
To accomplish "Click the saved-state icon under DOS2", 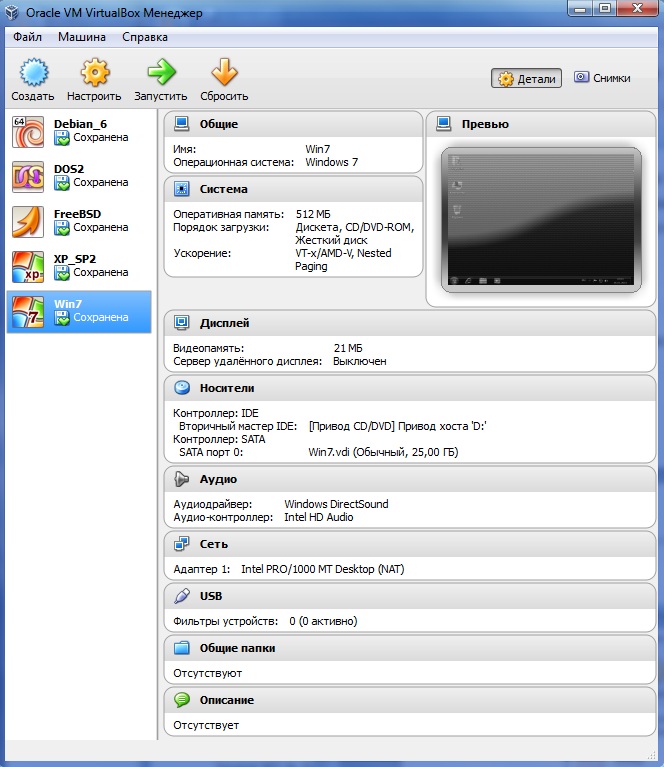I will [x=62, y=183].
